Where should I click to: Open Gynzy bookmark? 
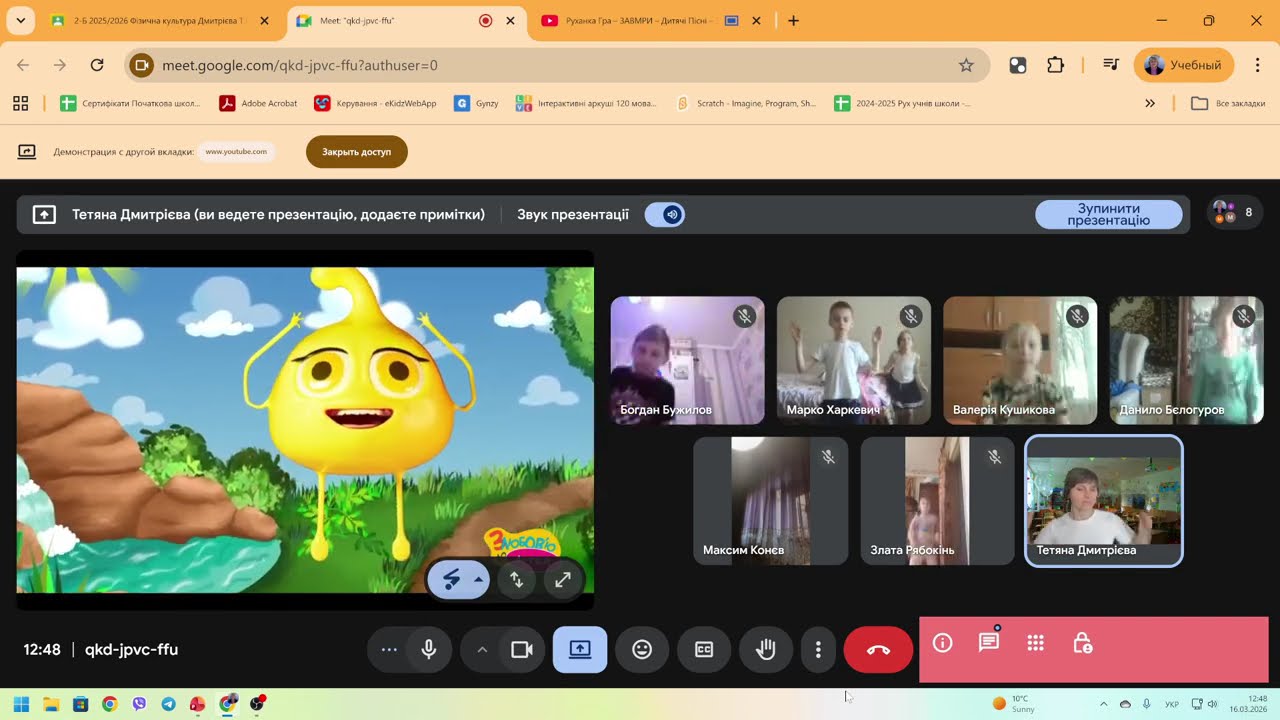[476, 103]
